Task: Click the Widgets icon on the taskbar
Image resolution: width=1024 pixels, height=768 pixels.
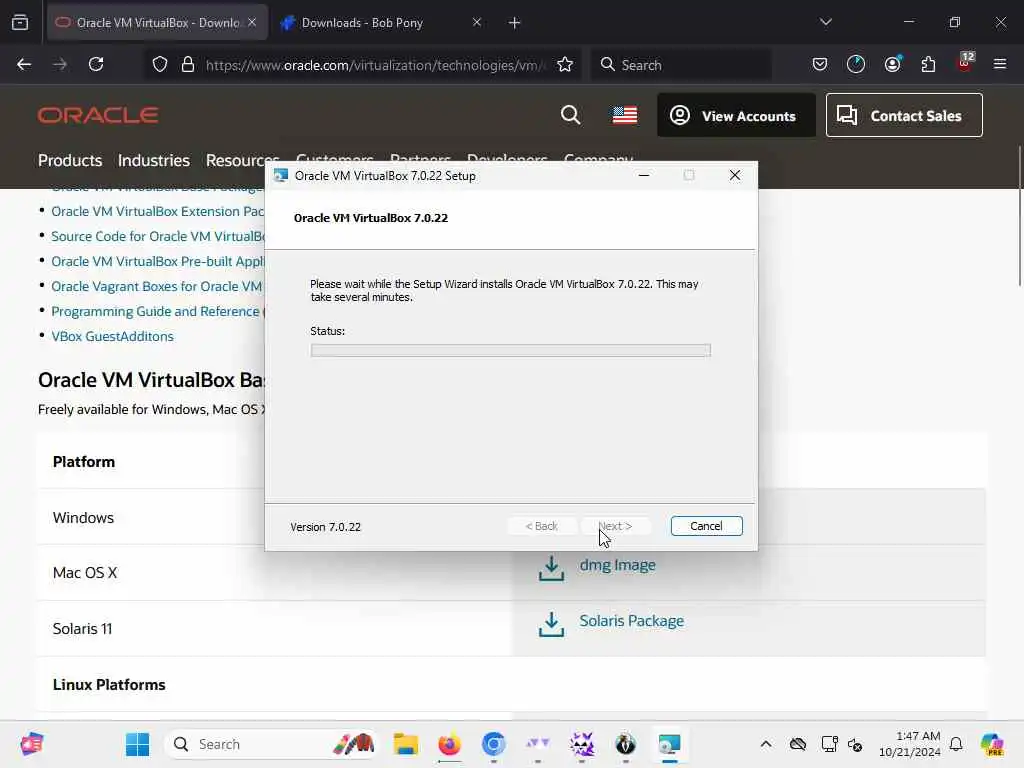Action: tap(31, 744)
